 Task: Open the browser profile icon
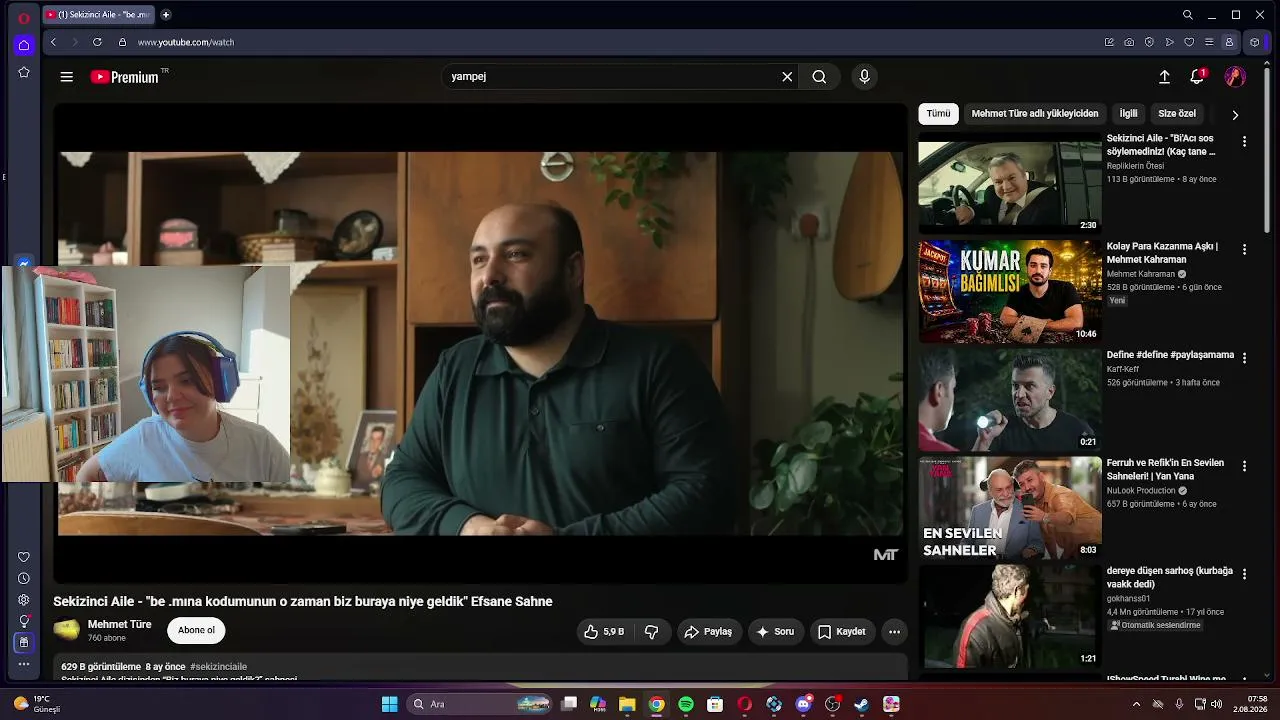[1229, 42]
